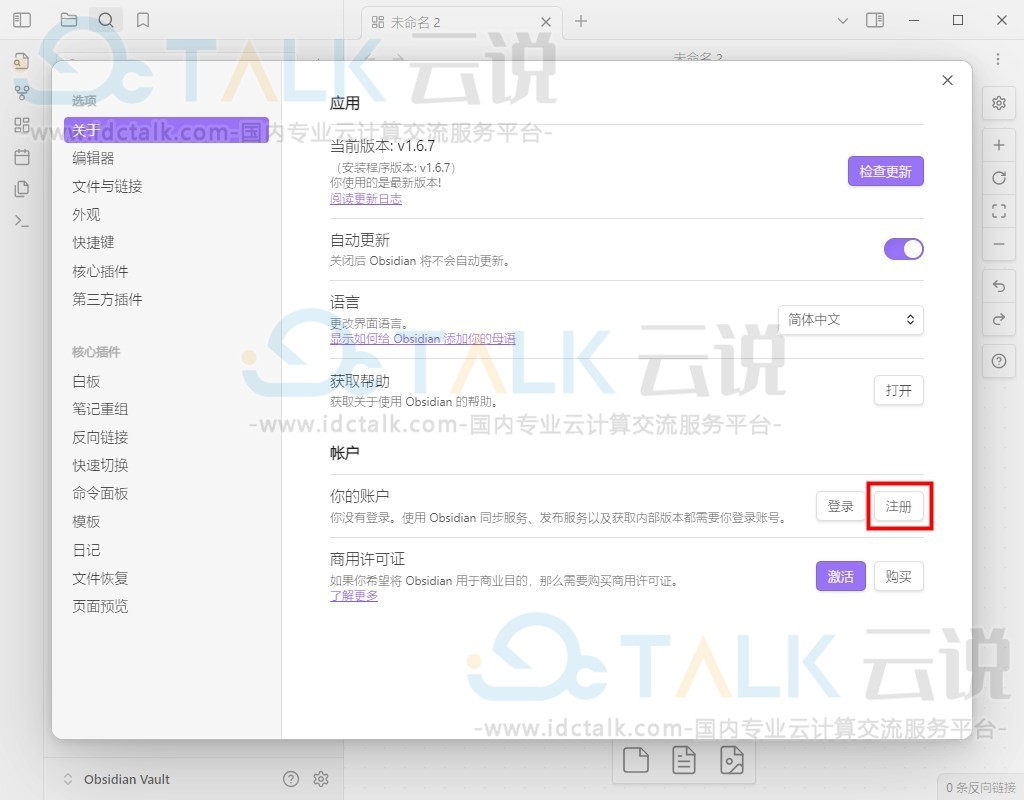This screenshot has height=800, width=1024.
Task: Toggle the right sidebar icon
Action: 875,20
